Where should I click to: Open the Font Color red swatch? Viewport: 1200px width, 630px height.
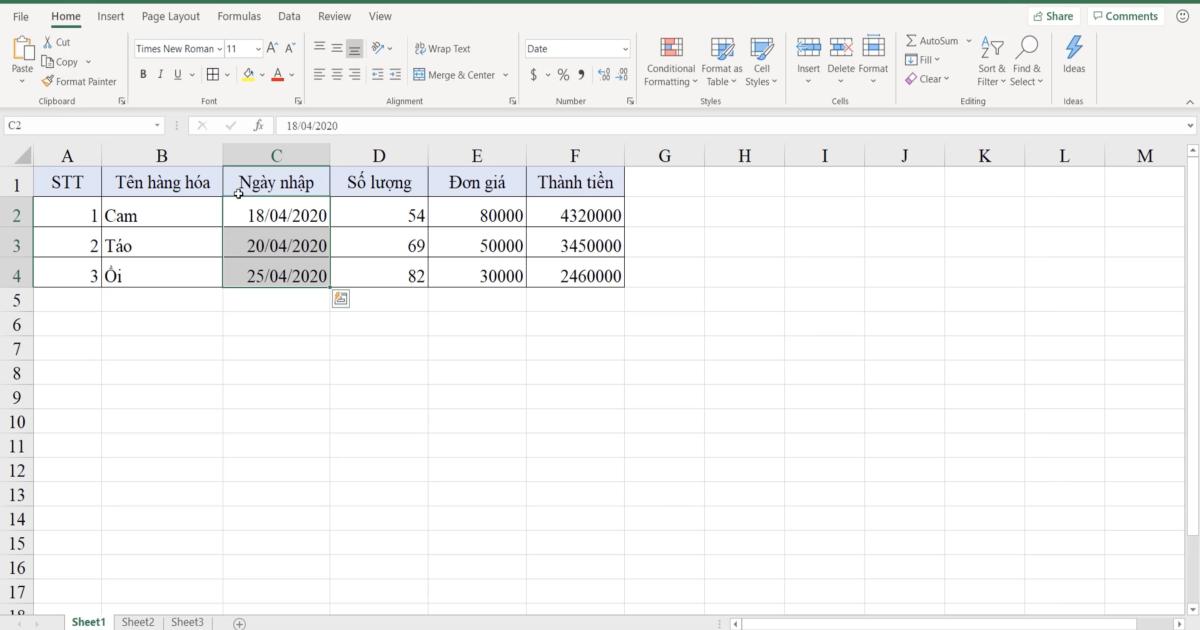(x=276, y=74)
